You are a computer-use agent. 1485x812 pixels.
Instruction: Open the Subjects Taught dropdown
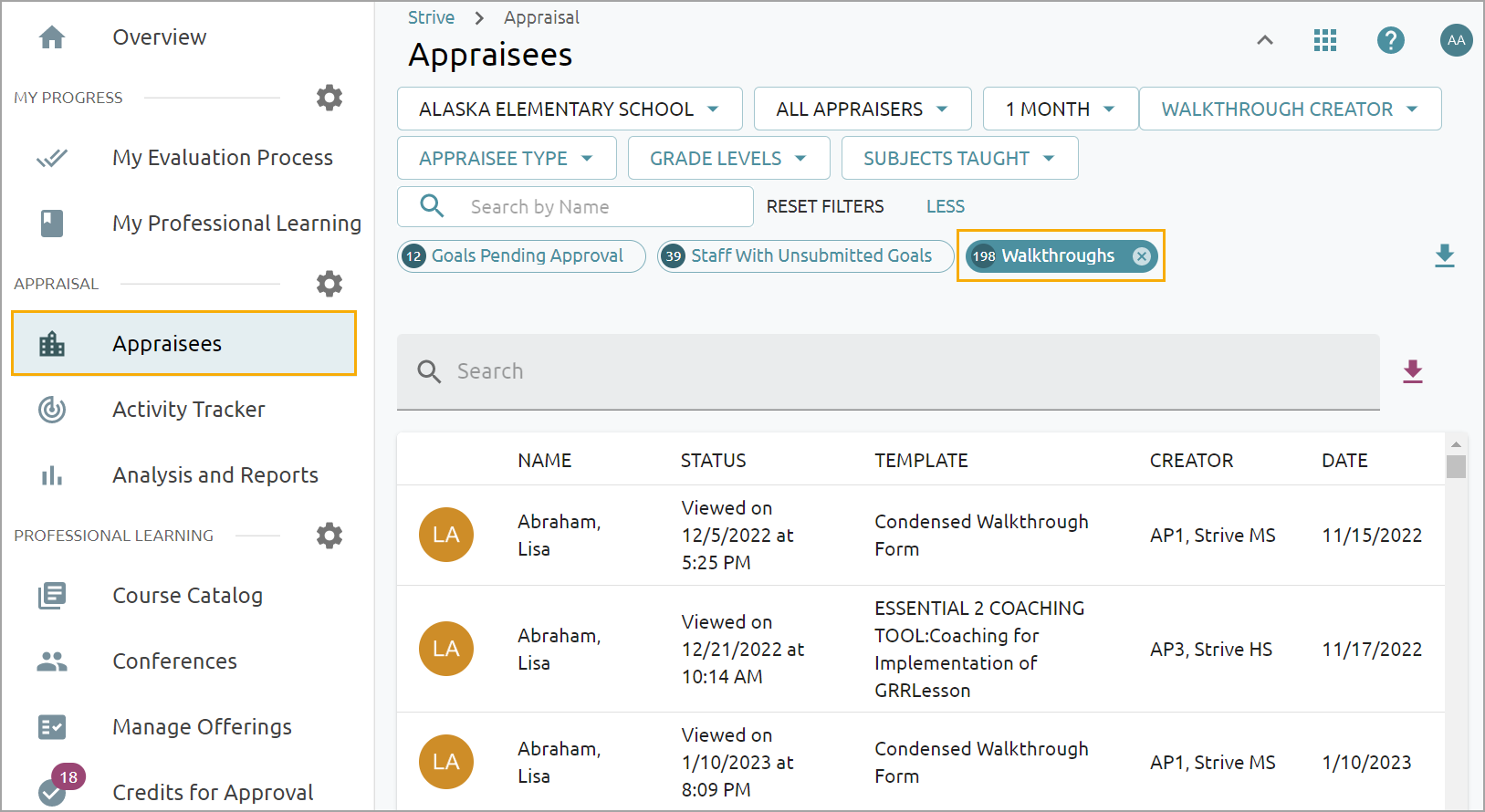(x=959, y=158)
